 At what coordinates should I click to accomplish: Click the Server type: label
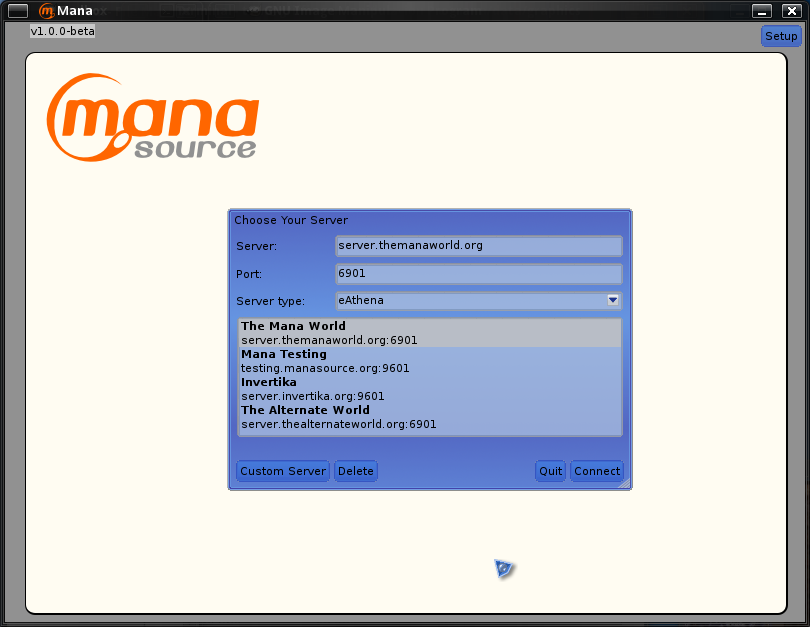(270, 301)
